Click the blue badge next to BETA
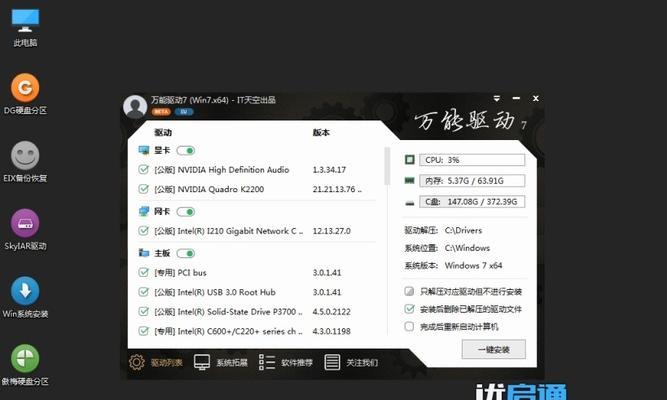 click(x=184, y=112)
